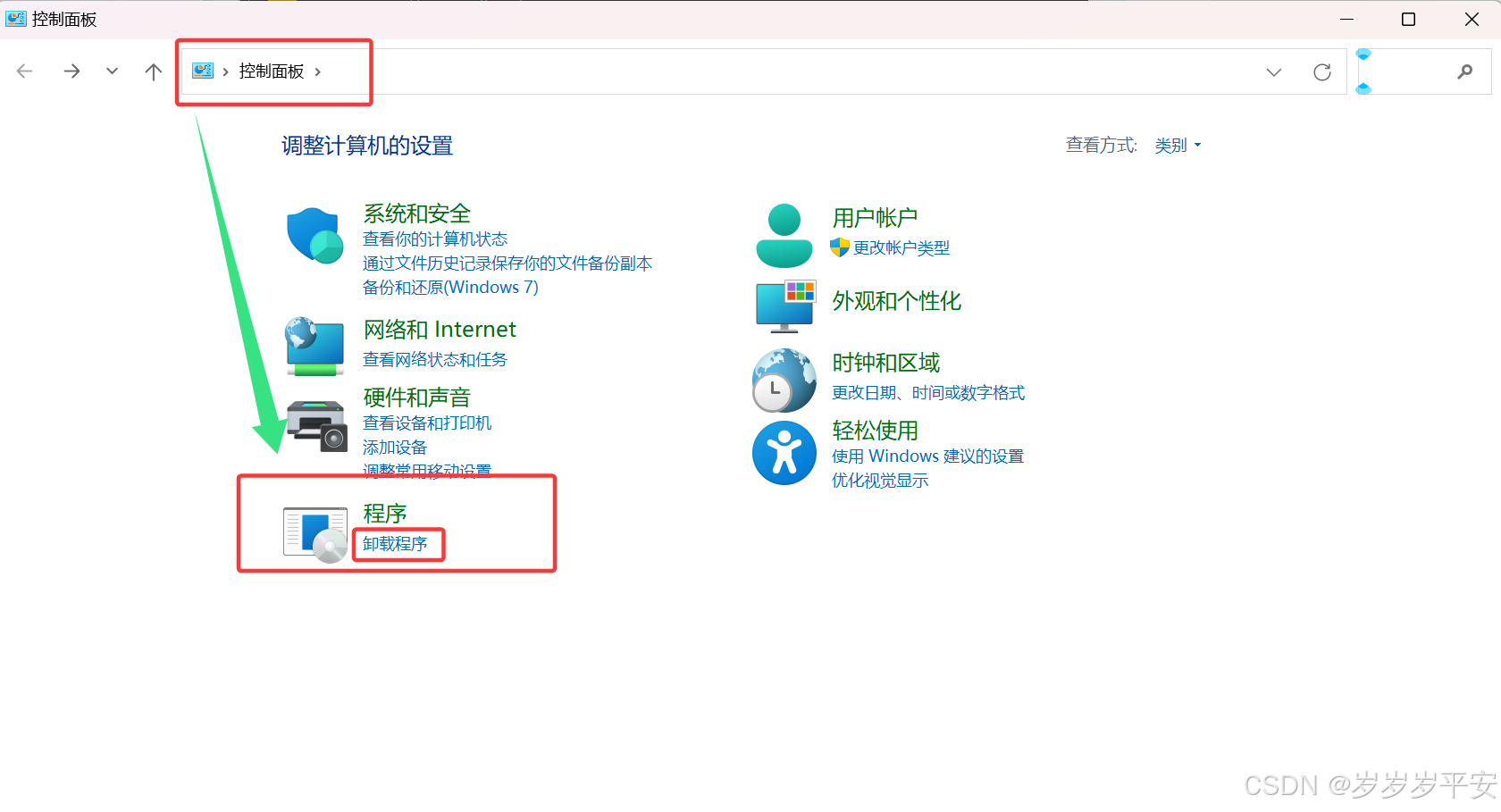Open the User Accounts person icon
The width and height of the screenshot is (1501, 812).
(784, 236)
